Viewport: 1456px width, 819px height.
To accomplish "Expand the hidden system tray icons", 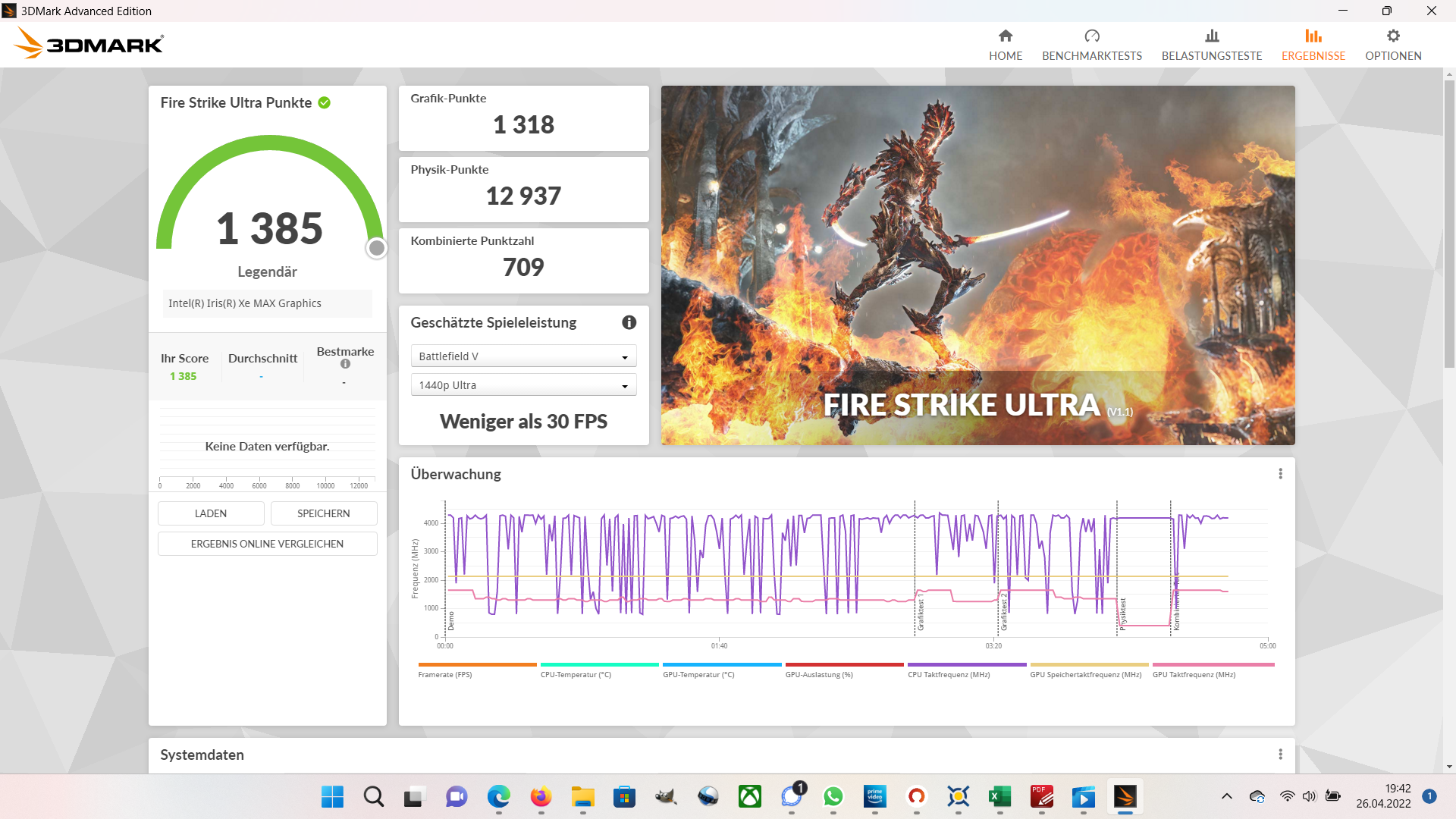I will (1227, 796).
